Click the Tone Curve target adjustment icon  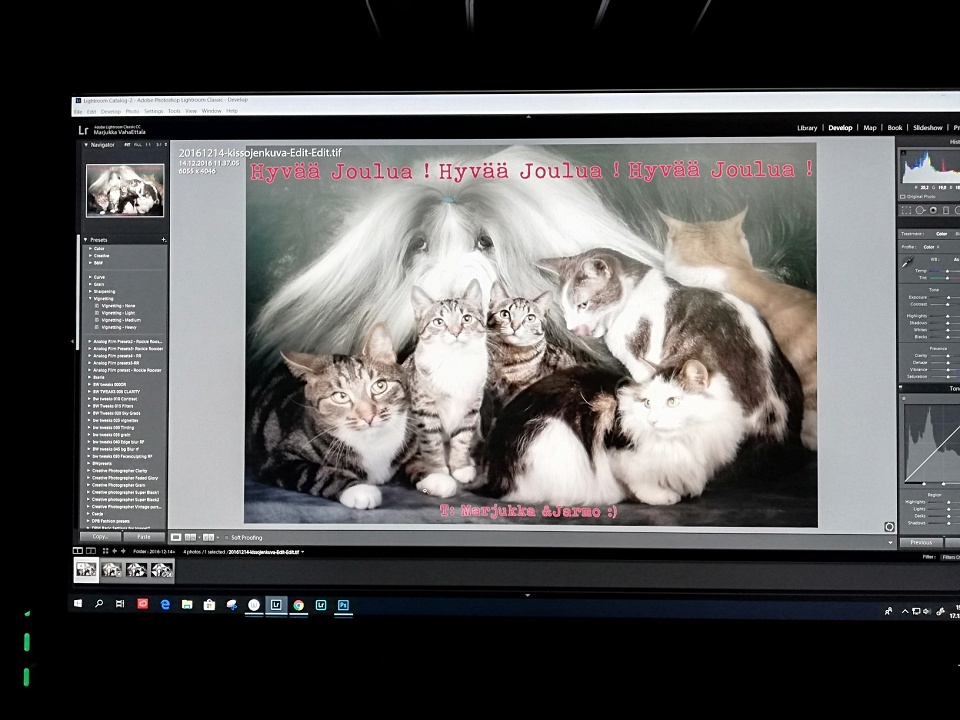(x=904, y=399)
